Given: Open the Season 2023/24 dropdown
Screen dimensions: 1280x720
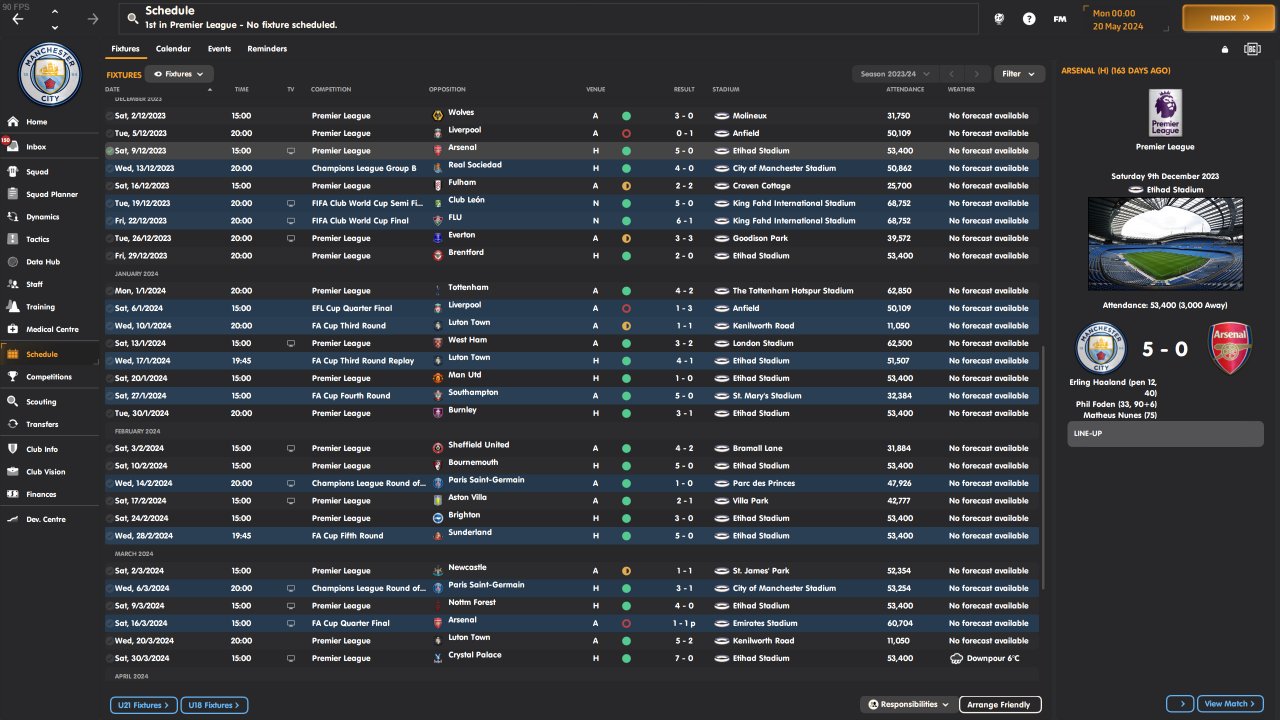Looking at the screenshot, I should pos(894,74).
